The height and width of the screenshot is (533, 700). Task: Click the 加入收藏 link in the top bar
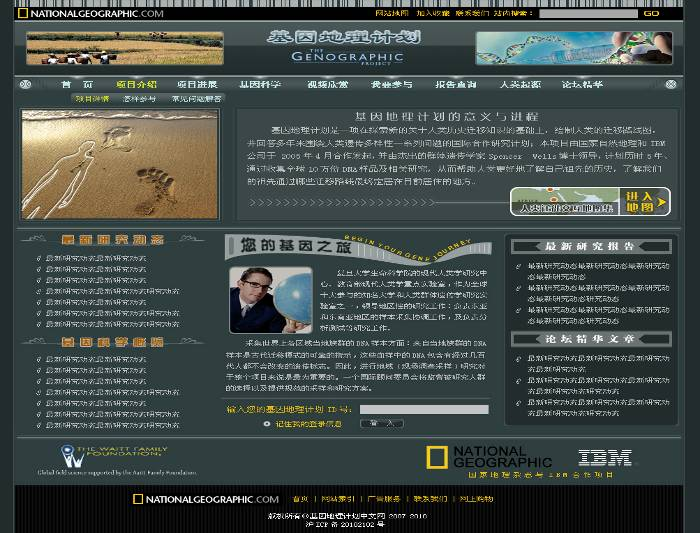click(x=433, y=13)
